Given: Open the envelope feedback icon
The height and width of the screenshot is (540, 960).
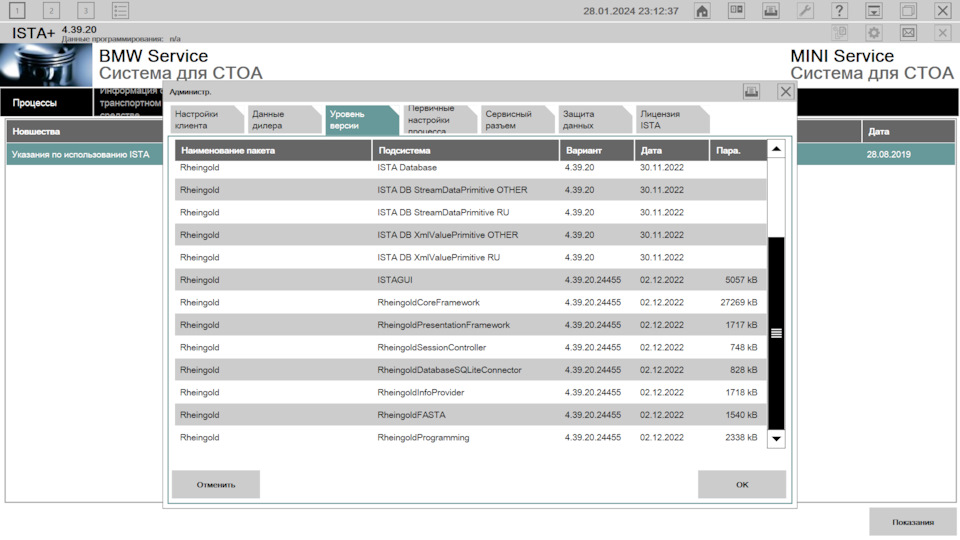Looking at the screenshot, I should (908, 32).
